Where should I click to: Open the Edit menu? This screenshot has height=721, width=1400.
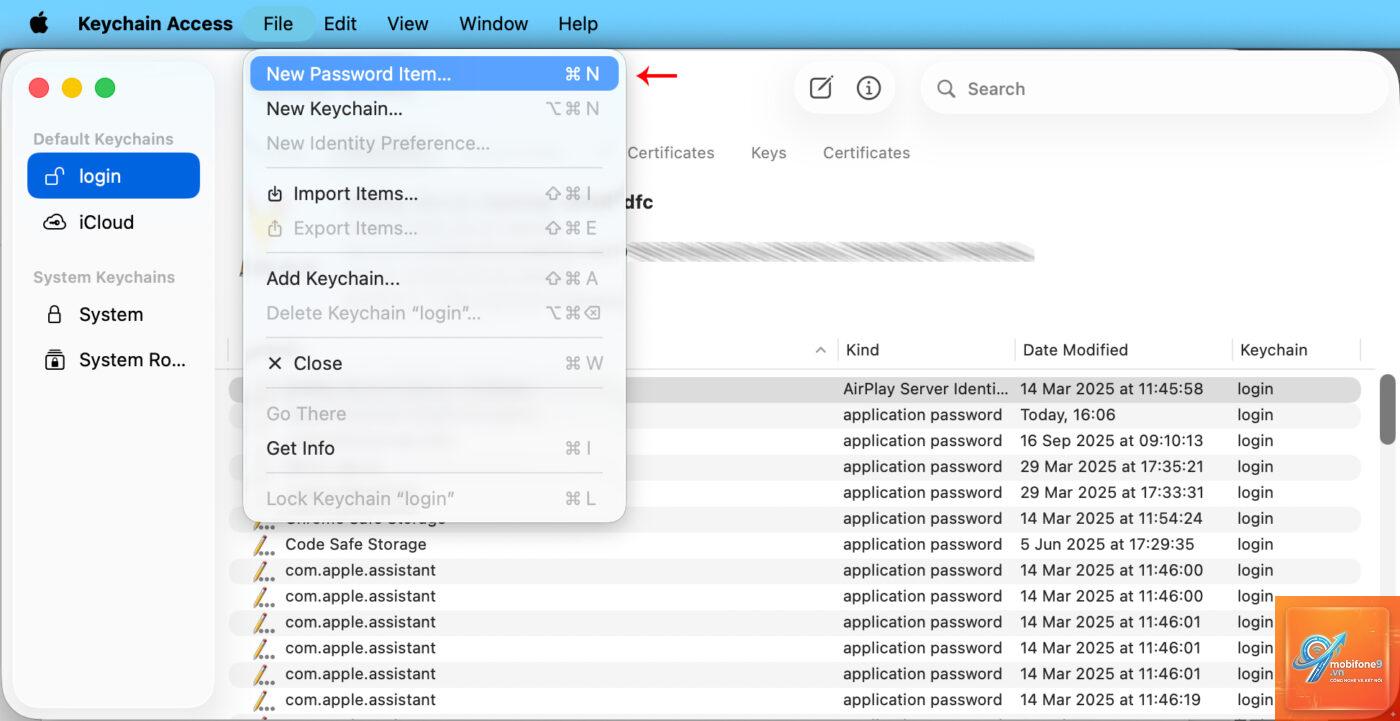point(340,23)
